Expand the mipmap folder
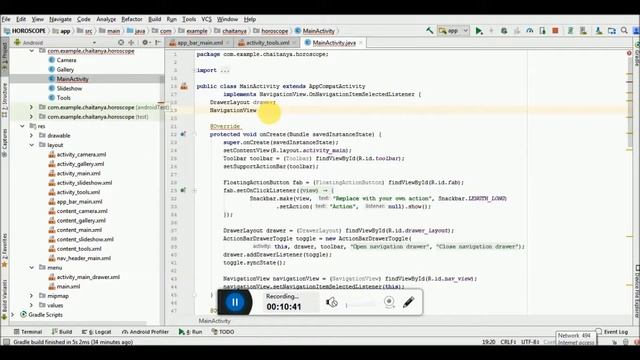This screenshot has height=360, width=640. 31,296
